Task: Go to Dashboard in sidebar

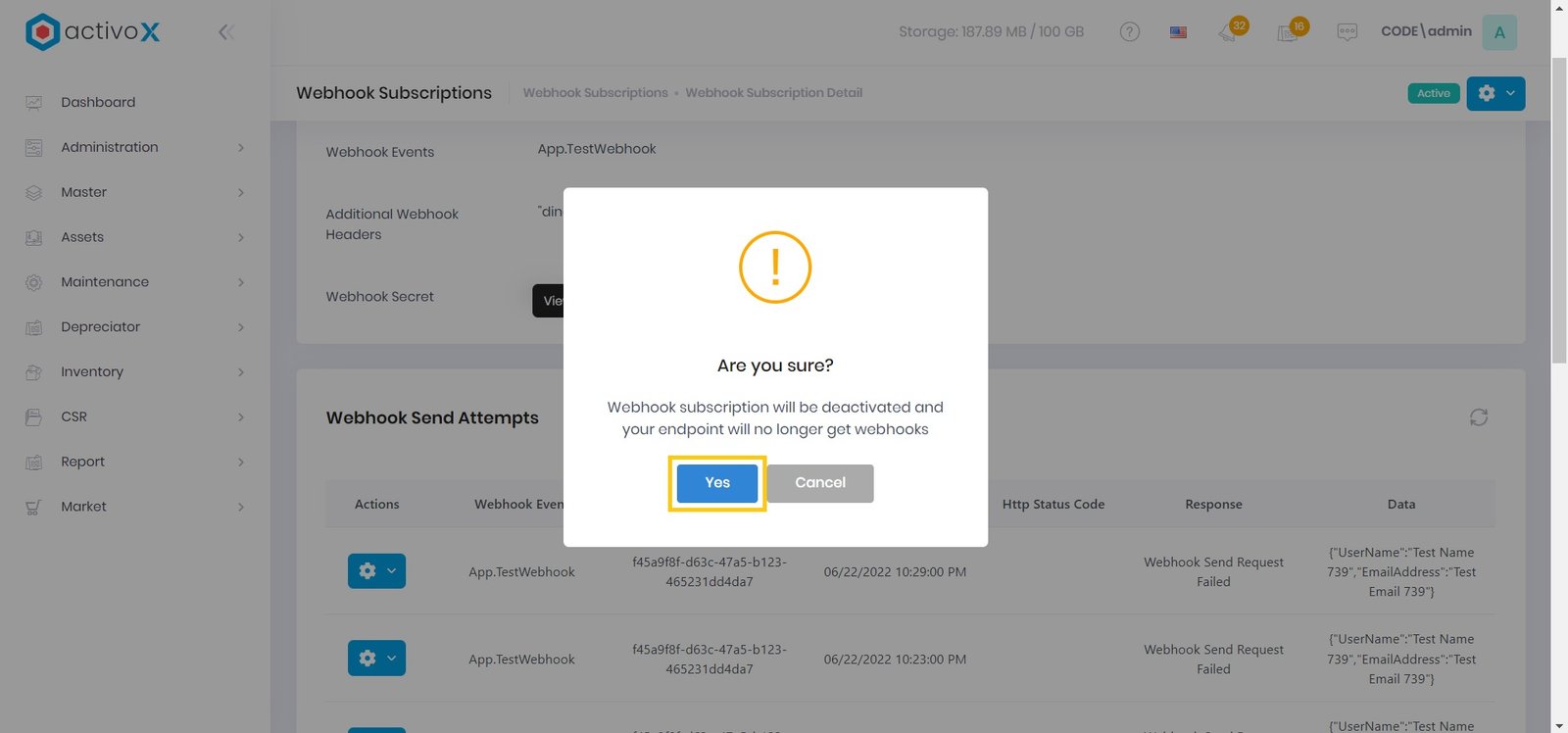Action: pos(98,102)
